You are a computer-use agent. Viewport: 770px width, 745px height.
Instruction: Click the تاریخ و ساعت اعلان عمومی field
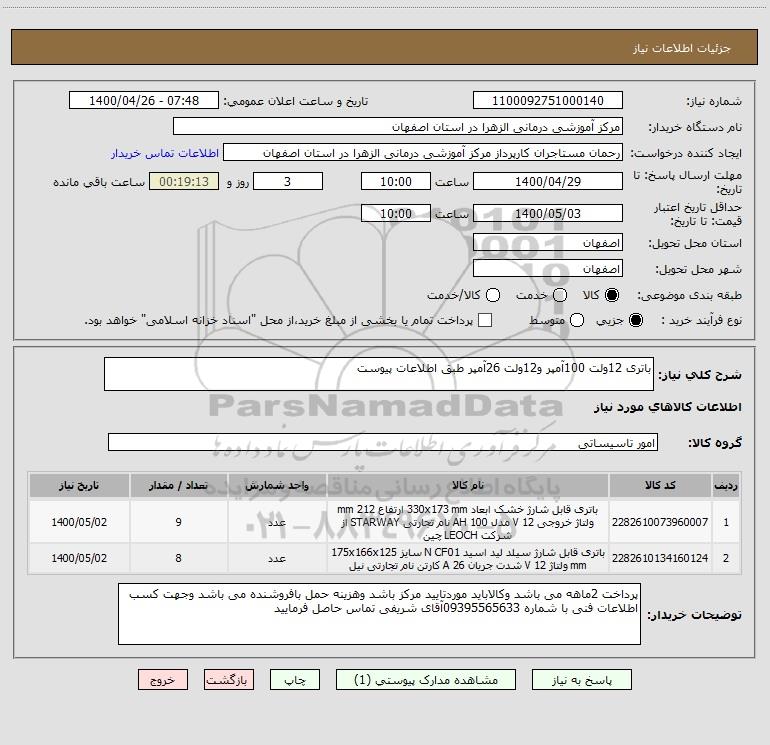point(144,100)
